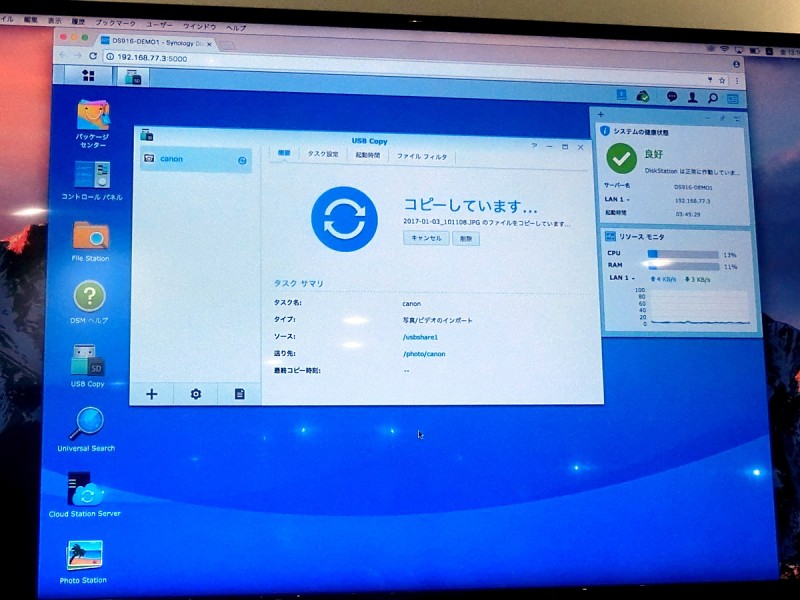Click the コピーしています... status text
The width and height of the screenshot is (800, 600).
470,205
